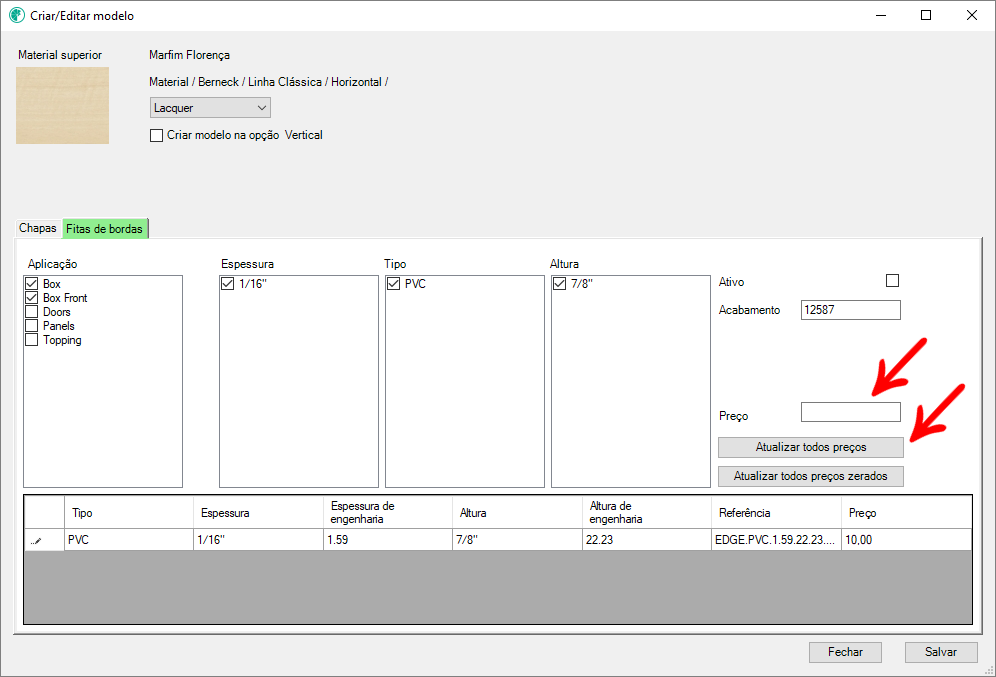Click the pencil edit icon in PVC row
Image resolution: width=996 pixels, height=677 pixels.
[37, 540]
